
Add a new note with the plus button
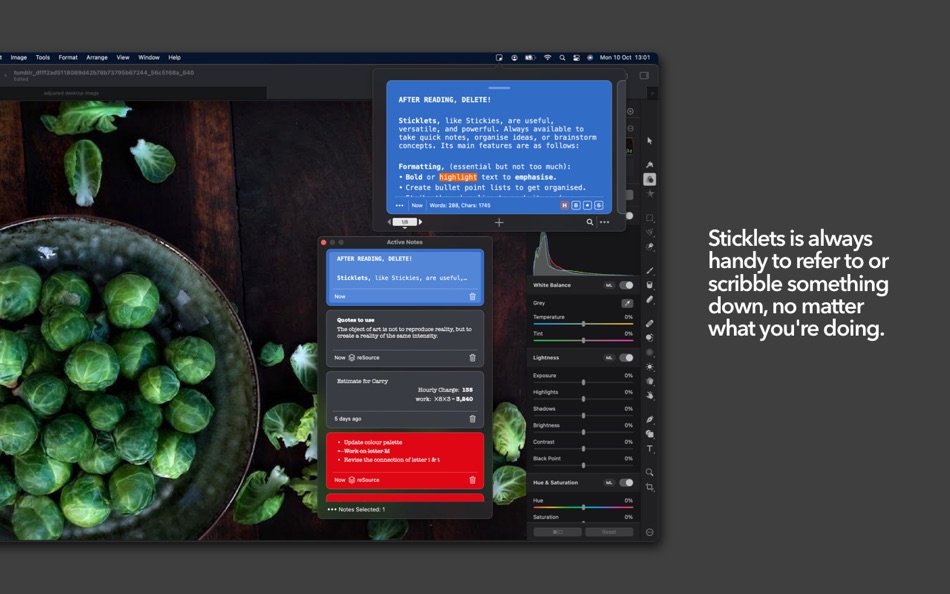coord(499,222)
